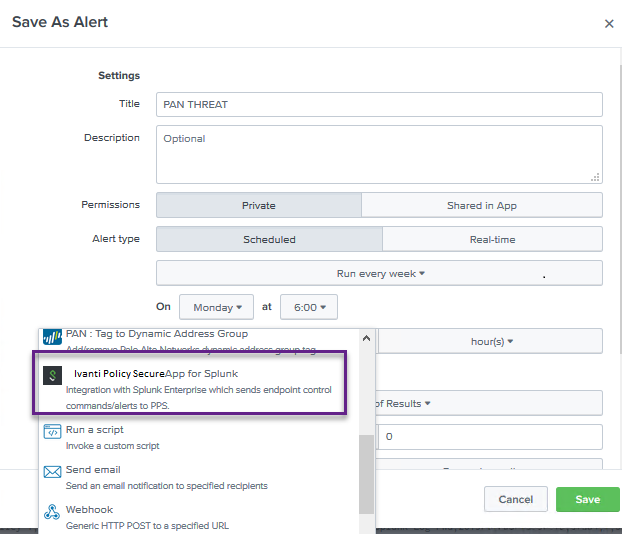The width and height of the screenshot is (622, 534).
Task: Click 'Send an email notification to specified recipients' text
Action: click(167, 486)
